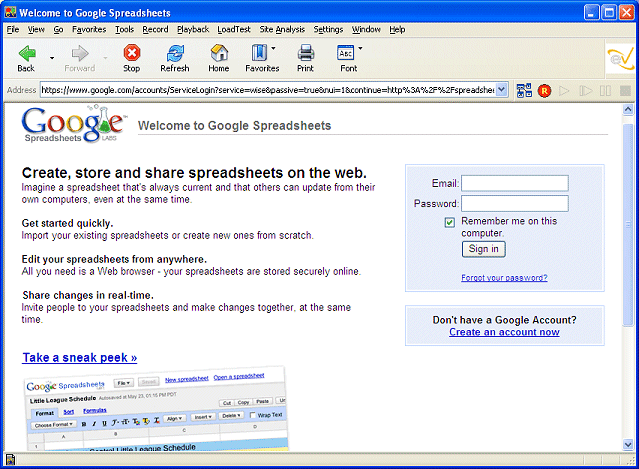Click the red R record icon
This screenshot has width=639, height=469.
544,90
